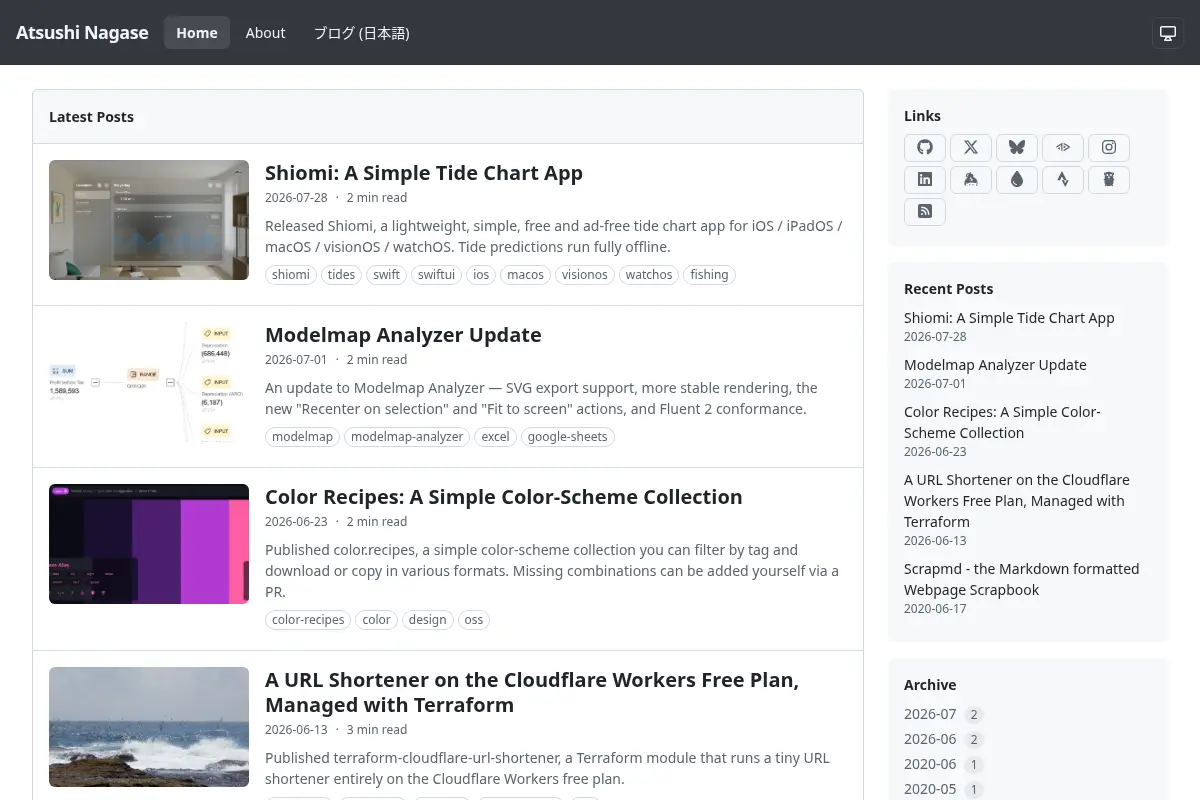Screen dimensions: 1200x800
Task: Toggle the theme switcher monitor icon
Action: (1167, 33)
